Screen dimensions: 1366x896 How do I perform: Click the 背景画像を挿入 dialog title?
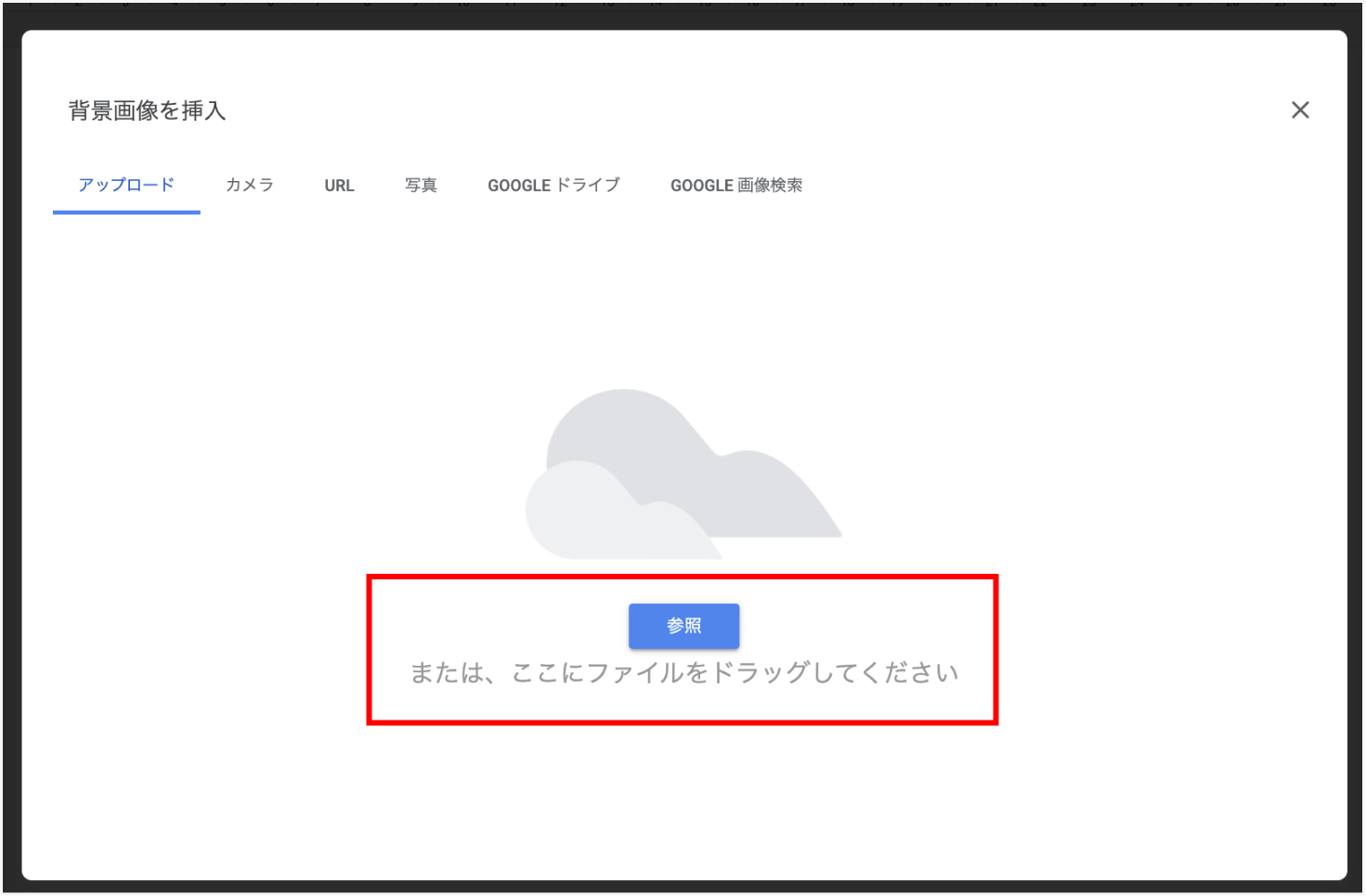[x=147, y=110]
